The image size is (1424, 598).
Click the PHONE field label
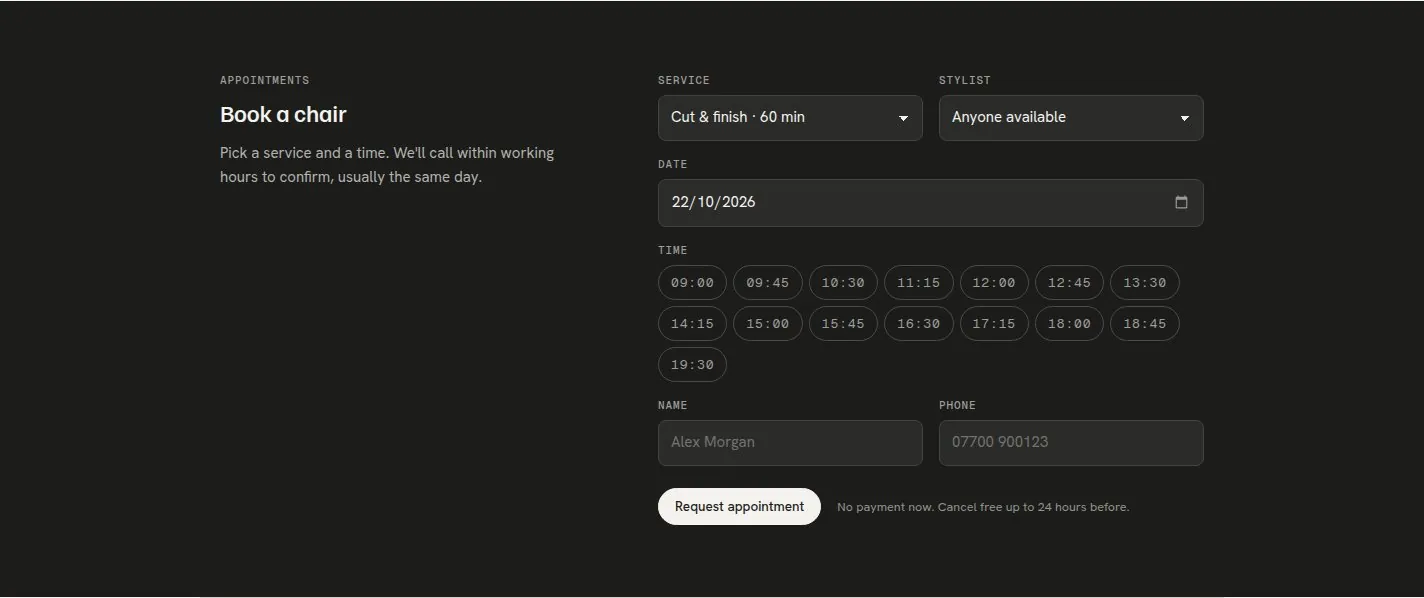pyautogui.click(x=957, y=405)
